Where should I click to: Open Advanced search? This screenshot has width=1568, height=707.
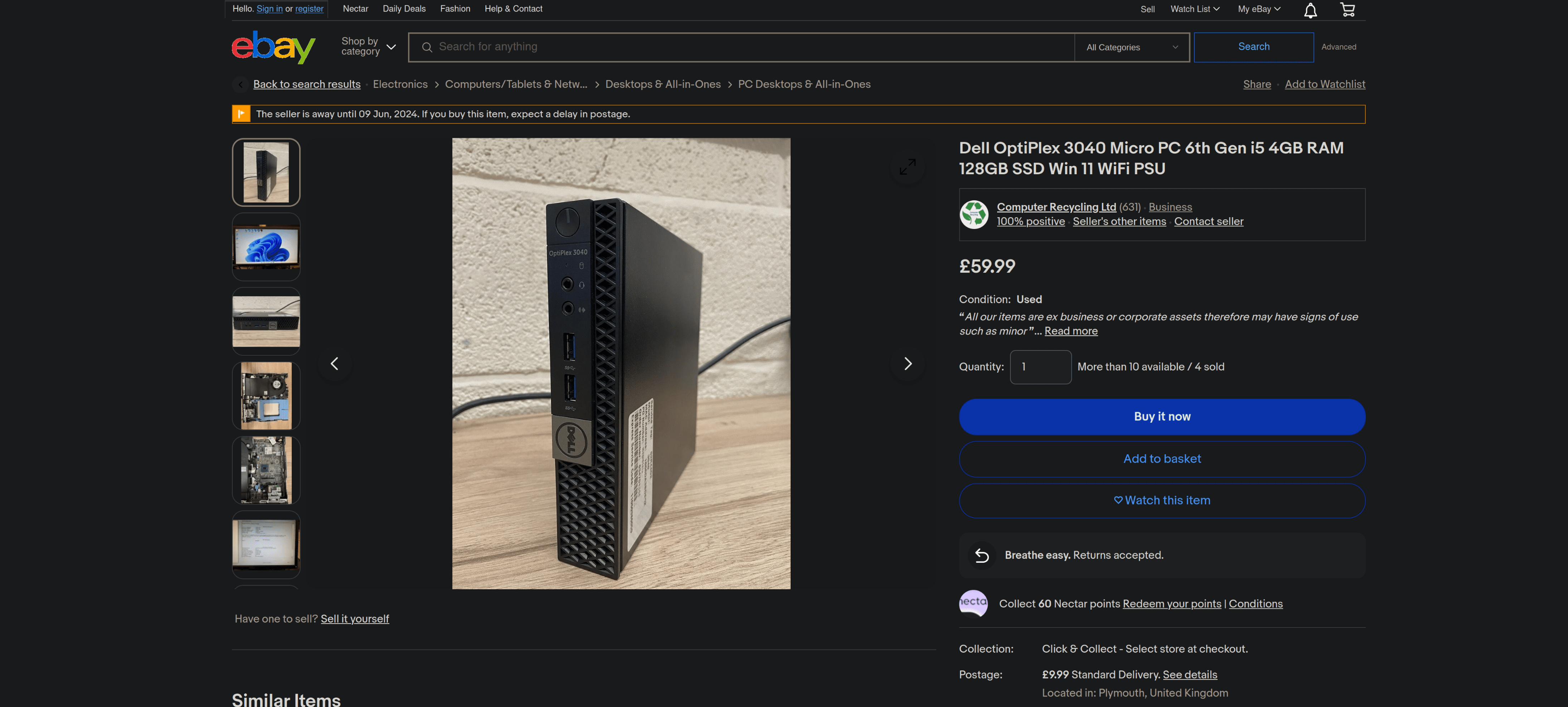point(1338,47)
